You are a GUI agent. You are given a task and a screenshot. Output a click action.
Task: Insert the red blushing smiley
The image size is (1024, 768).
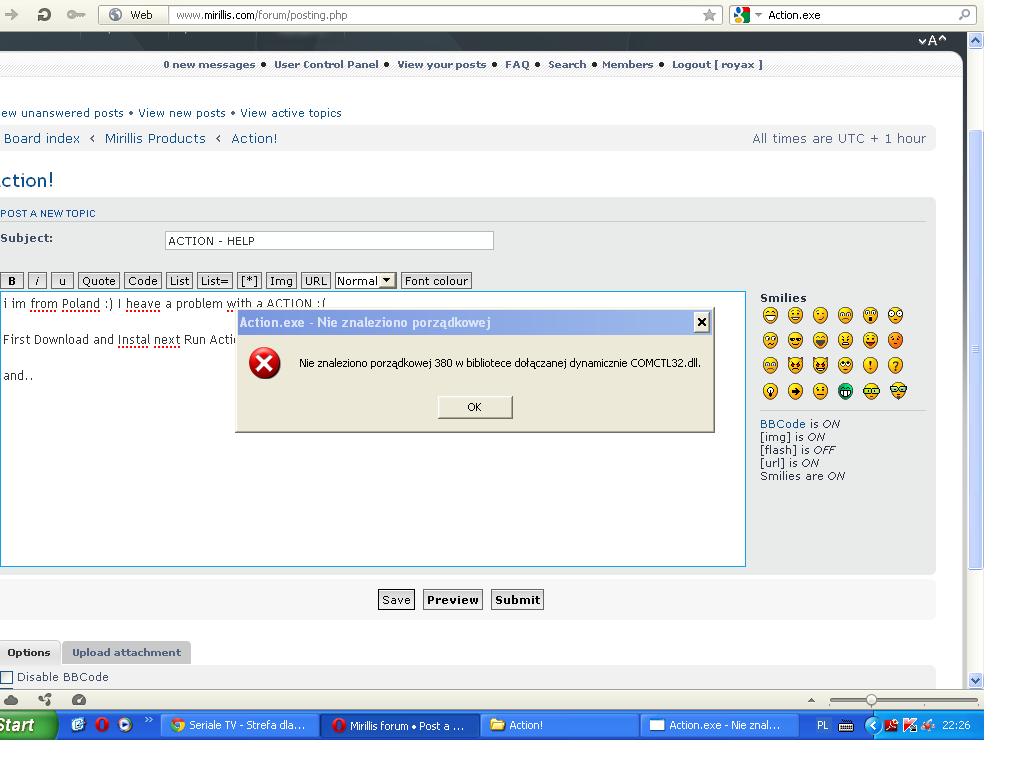coord(895,341)
